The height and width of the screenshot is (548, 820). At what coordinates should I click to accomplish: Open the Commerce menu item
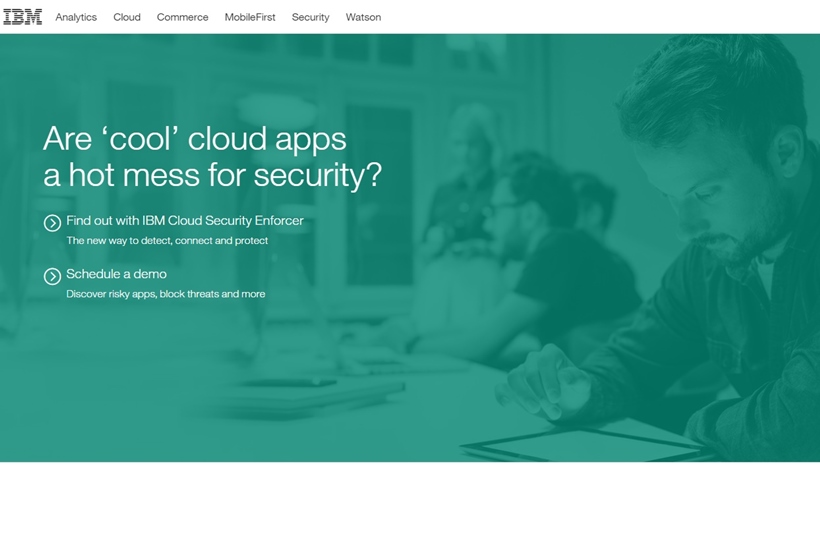tap(183, 17)
